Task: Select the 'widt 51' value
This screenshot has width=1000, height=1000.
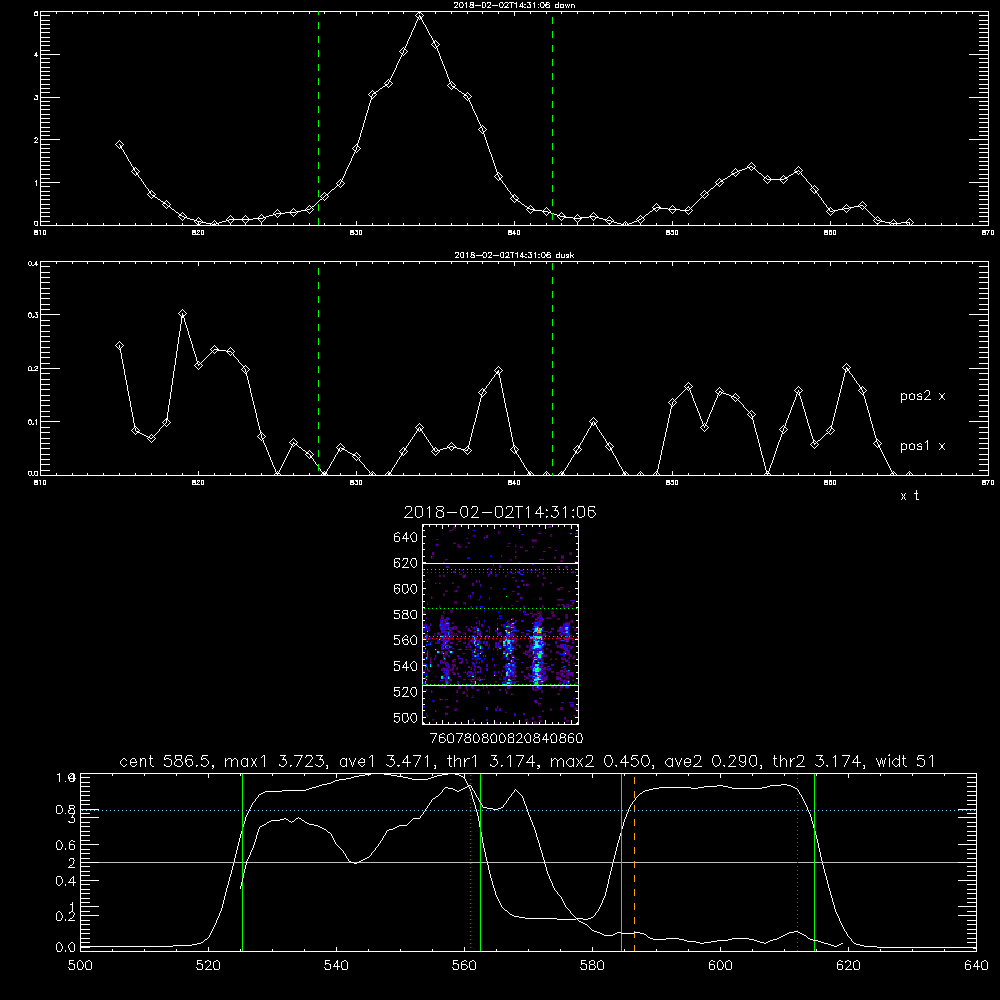Action: point(905,761)
